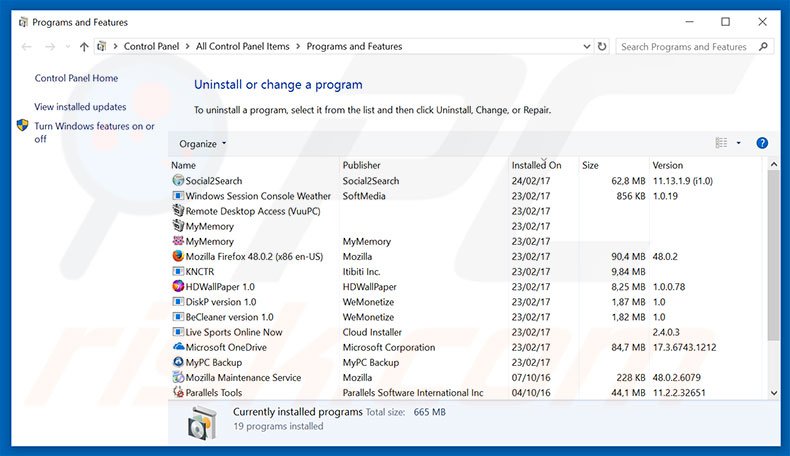
Task: Expand the address bar history dropdown
Action: coord(586,46)
